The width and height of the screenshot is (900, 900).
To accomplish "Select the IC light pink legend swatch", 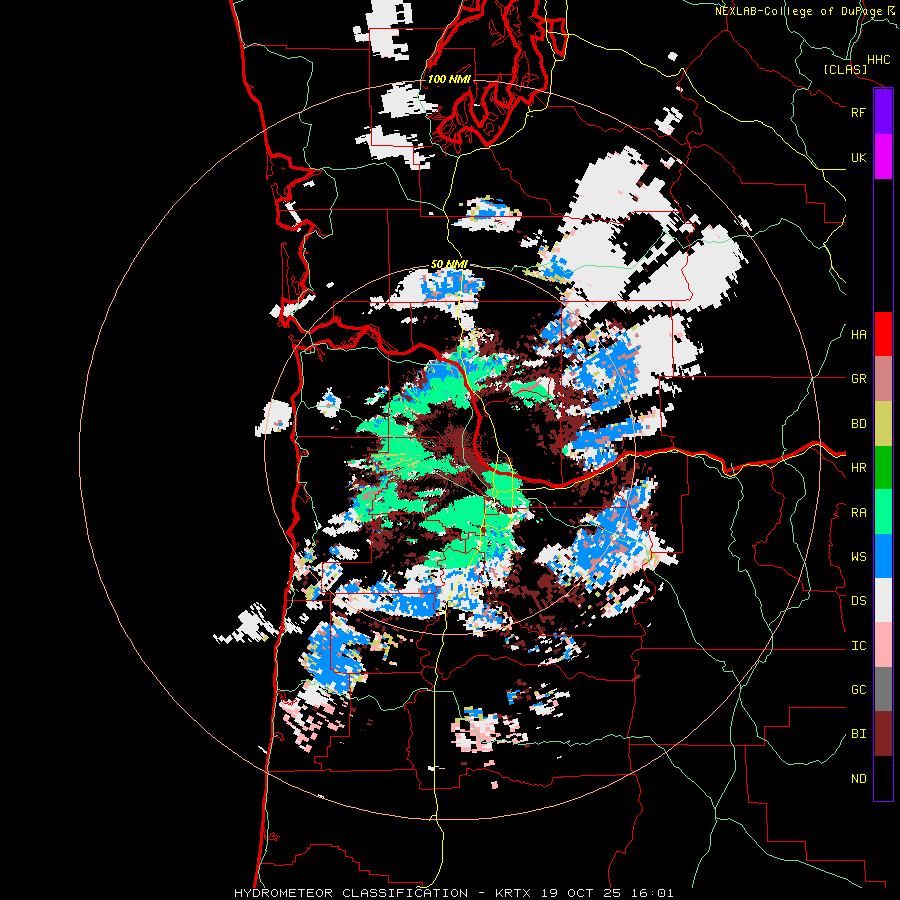I will click(x=883, y=645).
